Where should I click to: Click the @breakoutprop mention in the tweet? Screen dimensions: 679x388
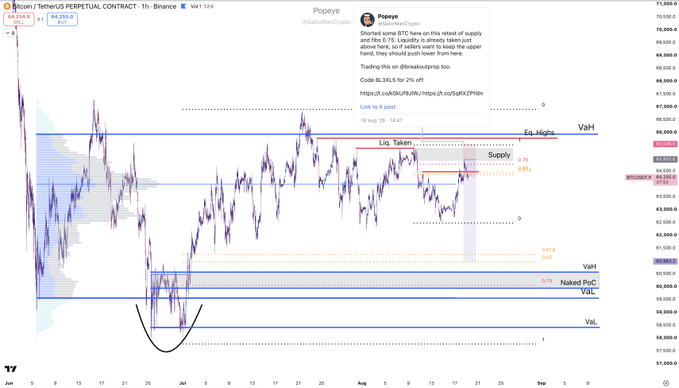pyautogui.click(x=419, y=67)
